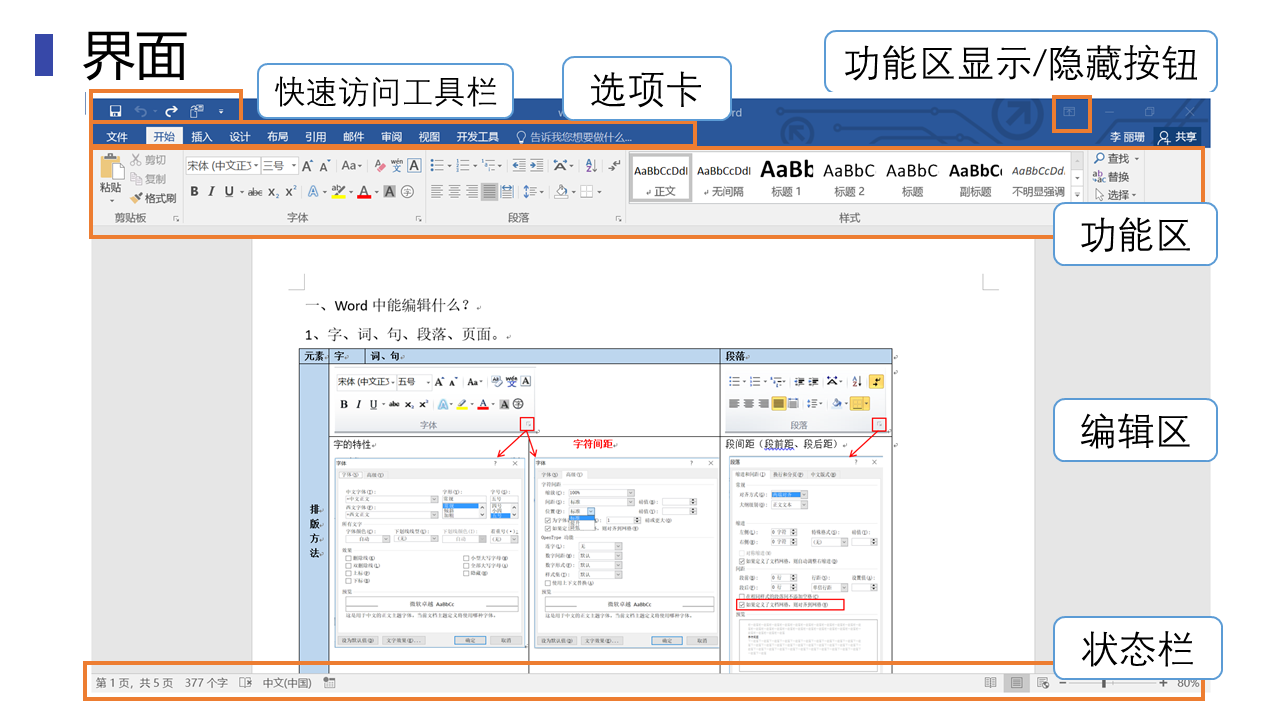Click the multilevel list icon

(488, 166)
